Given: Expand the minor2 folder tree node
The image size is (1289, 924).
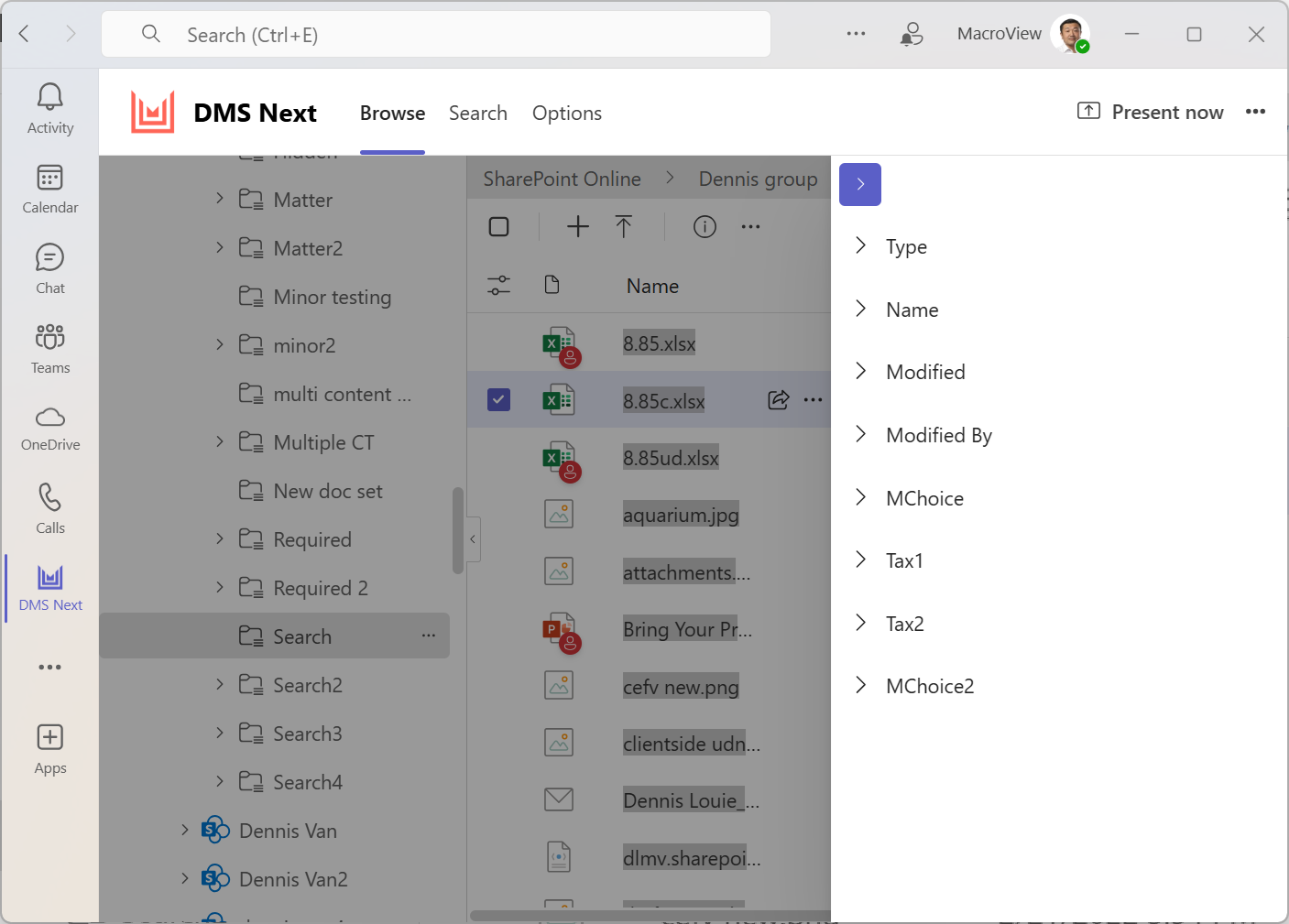Looking at the screenshot, I should [x=220, y=344].
